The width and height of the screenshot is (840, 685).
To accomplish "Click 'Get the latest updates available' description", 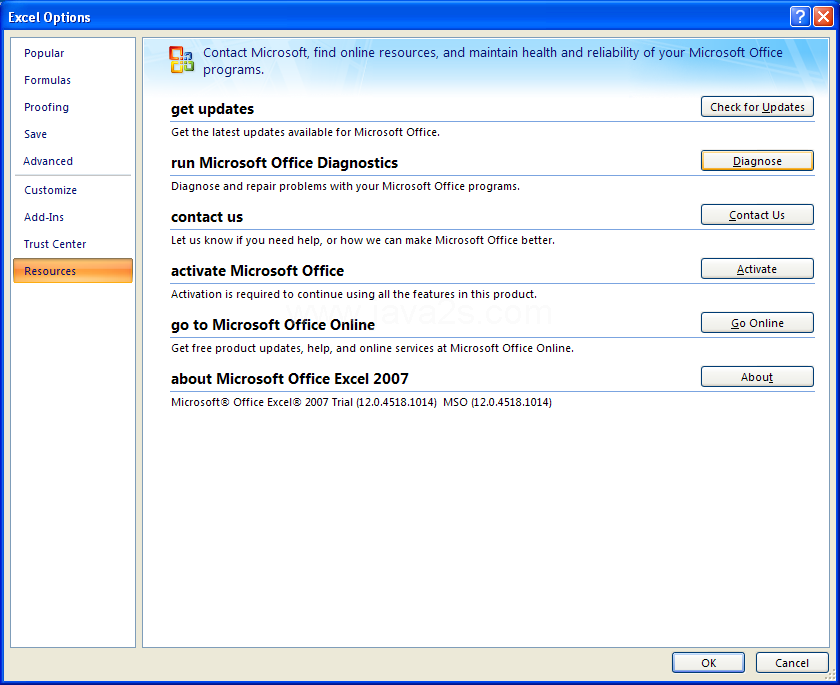I will (x=305, y=132).
